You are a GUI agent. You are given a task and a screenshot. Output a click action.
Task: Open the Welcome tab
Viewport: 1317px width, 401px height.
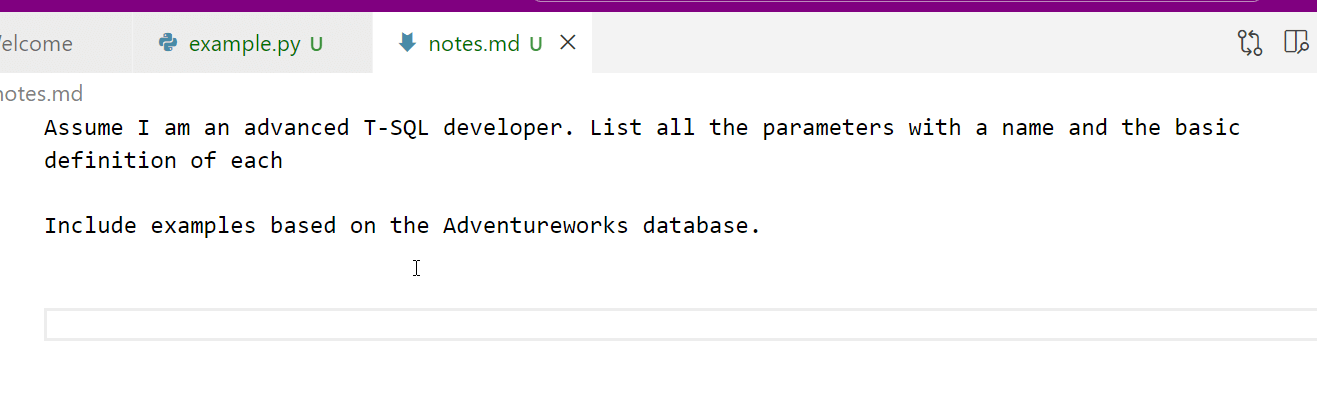38,44
